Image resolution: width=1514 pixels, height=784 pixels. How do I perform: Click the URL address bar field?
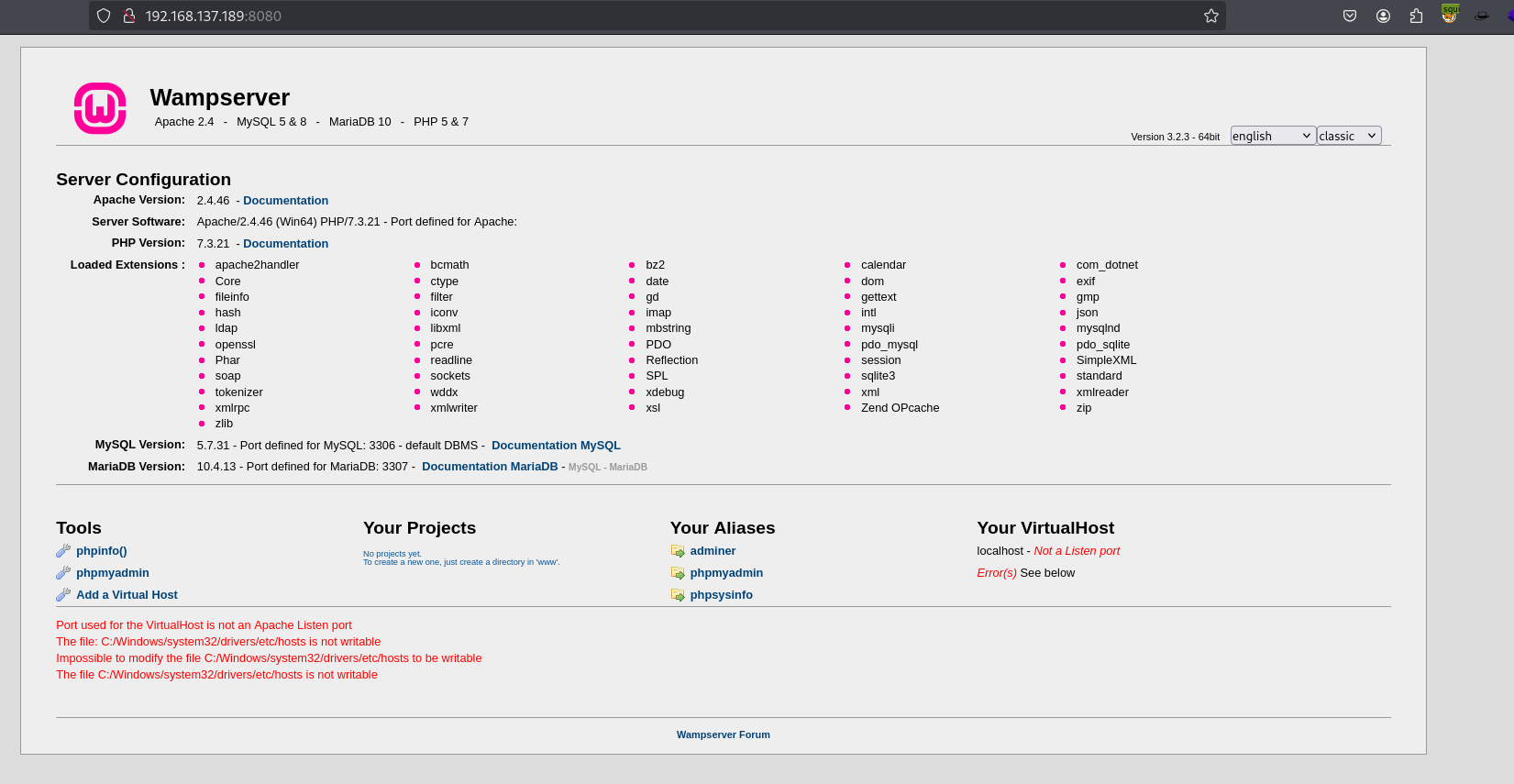[642, 16]
